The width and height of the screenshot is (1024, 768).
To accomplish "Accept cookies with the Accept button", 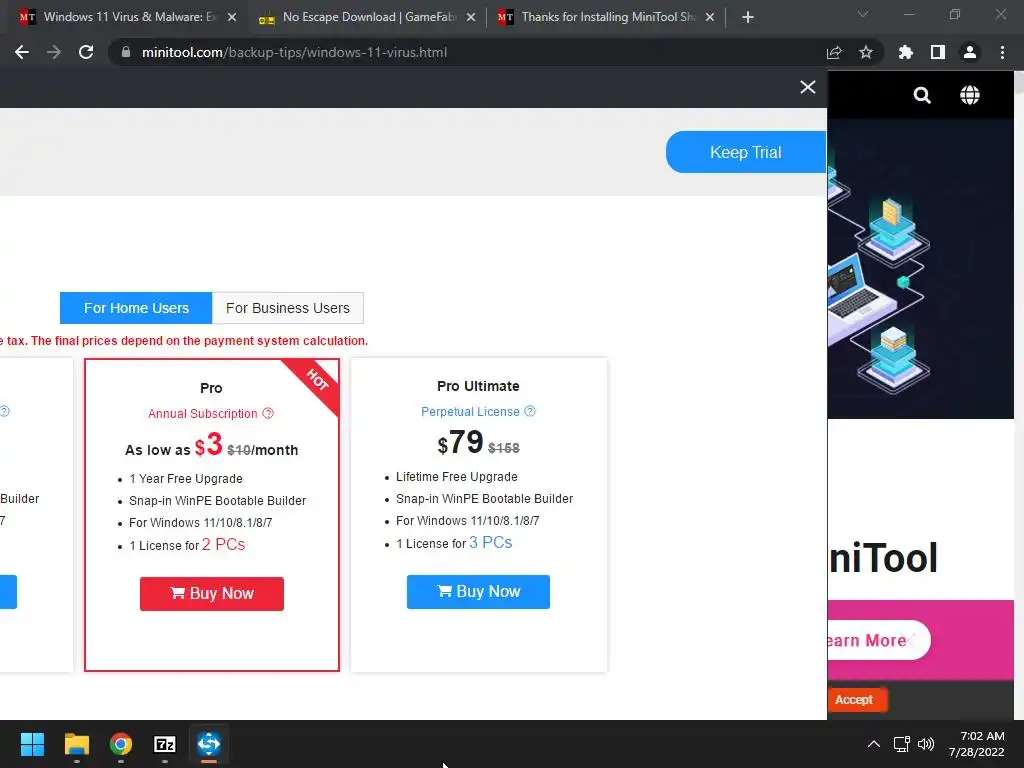I will pos(855,699).
